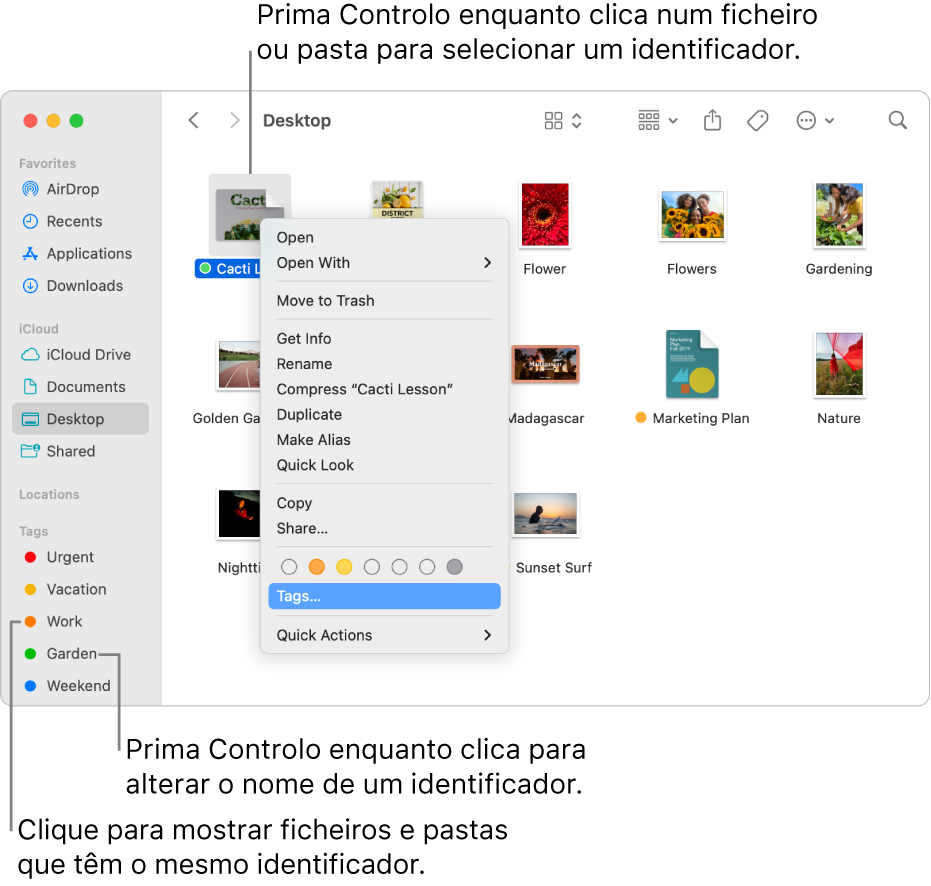The width and height of the screenshot is (931, 886).
Task: Open the Group By toolbar icon
Action: click(649, 121)
